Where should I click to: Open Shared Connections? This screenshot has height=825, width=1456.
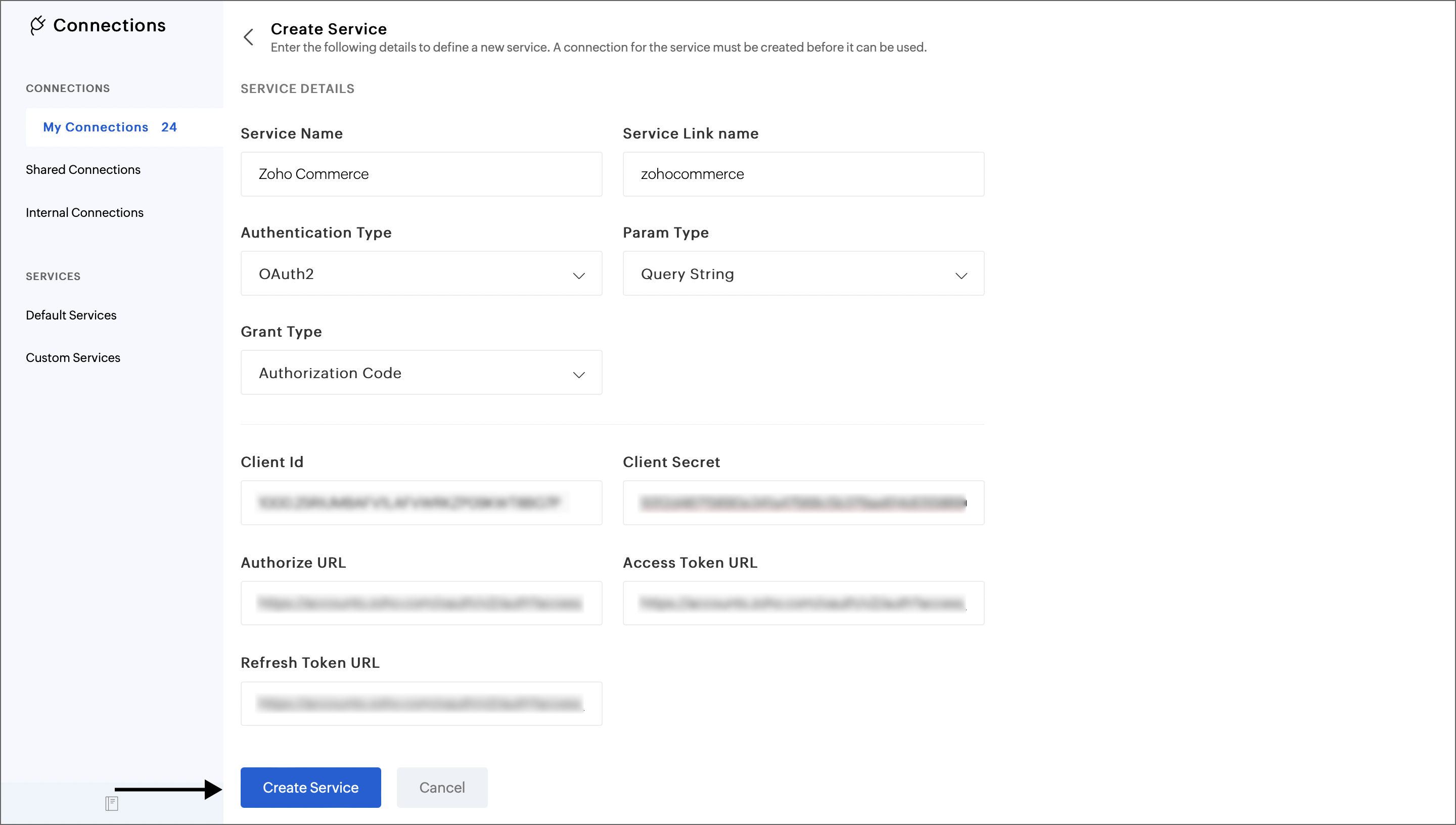[x=83, y=169]
